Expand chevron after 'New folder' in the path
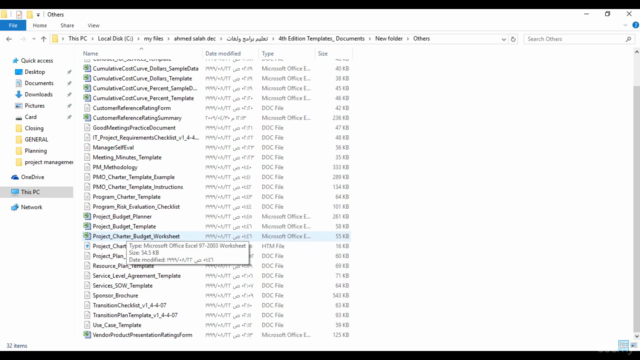This screenshot has width=640, height=360. [x=408, y=39]
